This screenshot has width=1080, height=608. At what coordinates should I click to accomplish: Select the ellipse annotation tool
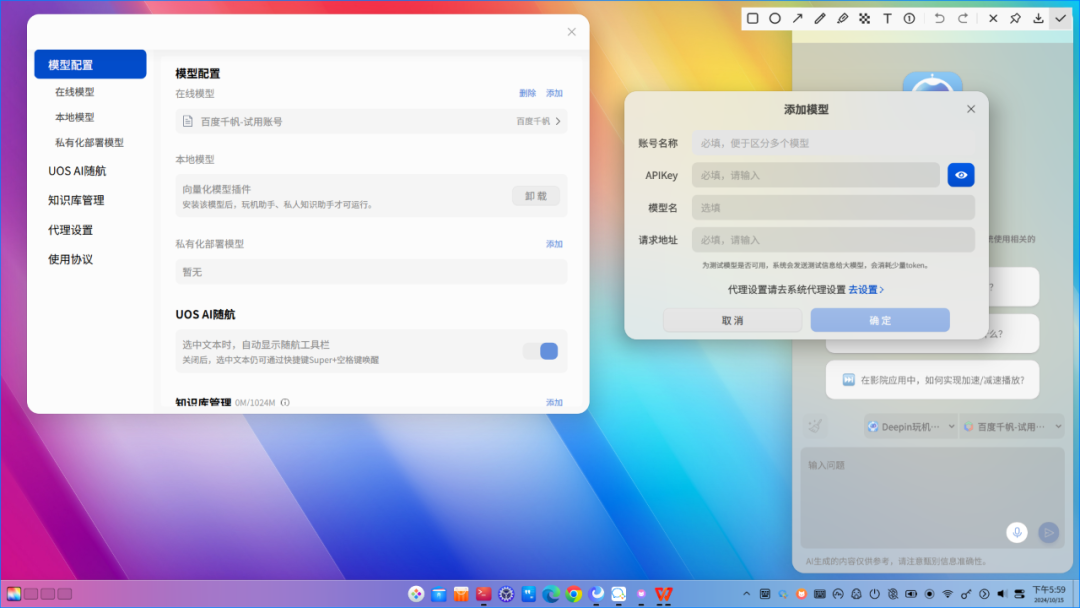coord(775,19)
